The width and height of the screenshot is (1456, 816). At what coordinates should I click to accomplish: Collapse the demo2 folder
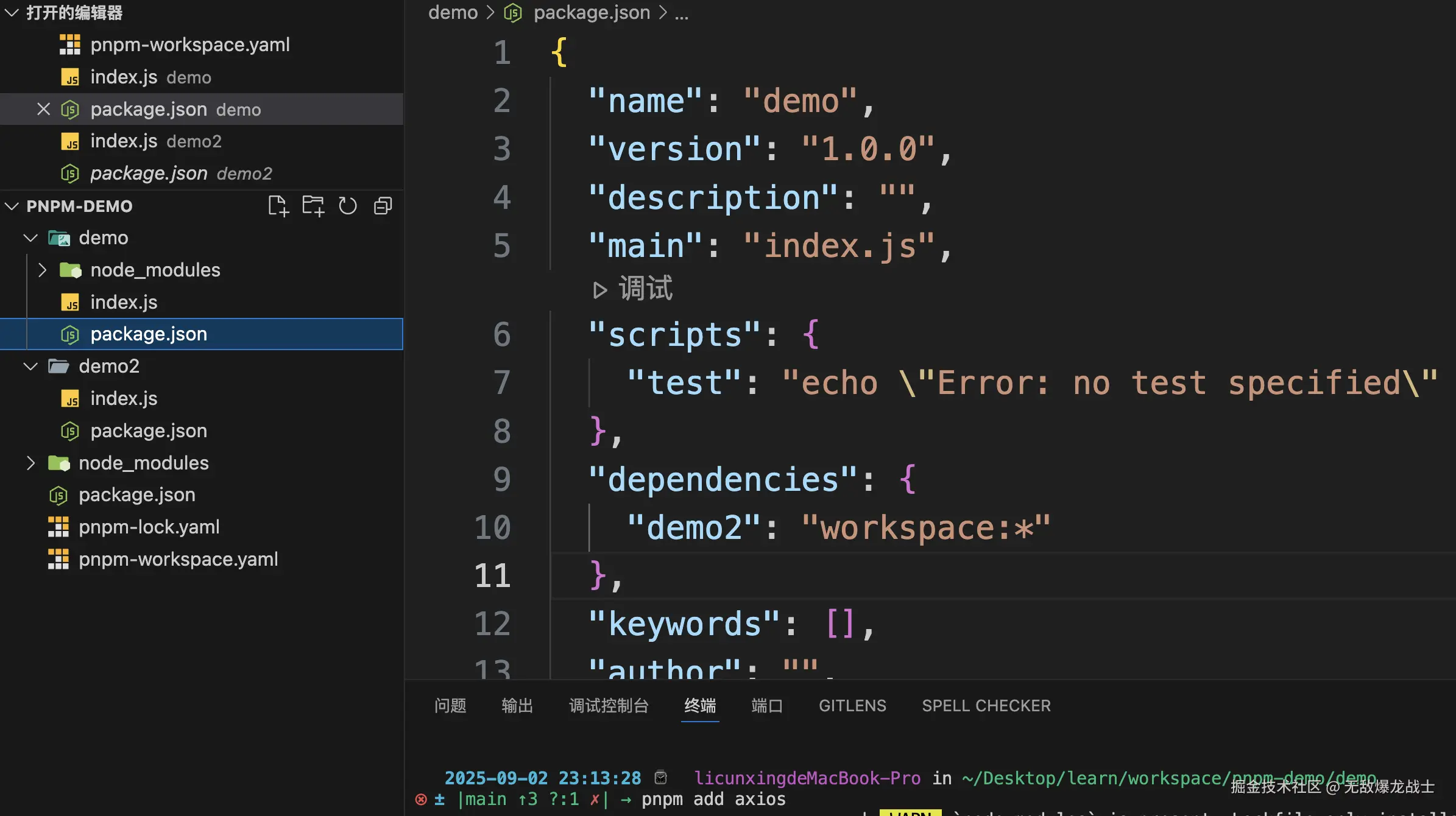30,366
